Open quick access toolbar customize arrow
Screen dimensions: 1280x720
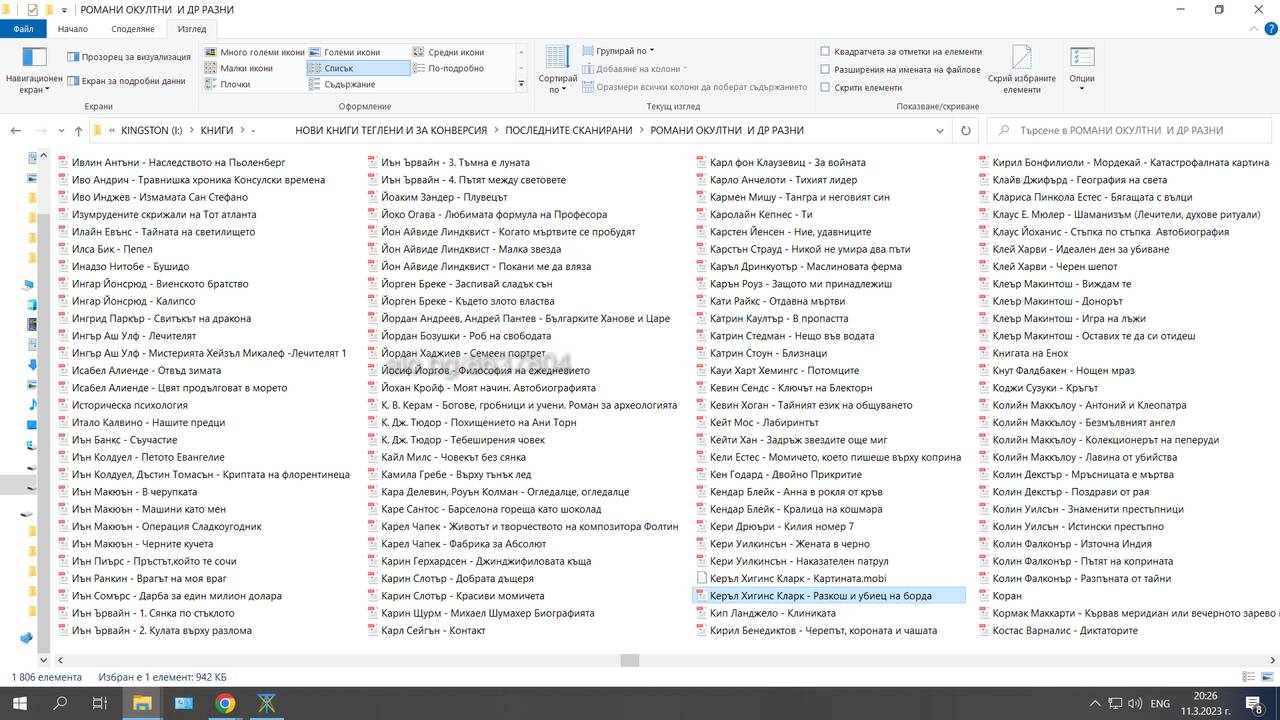click(66, 10)
